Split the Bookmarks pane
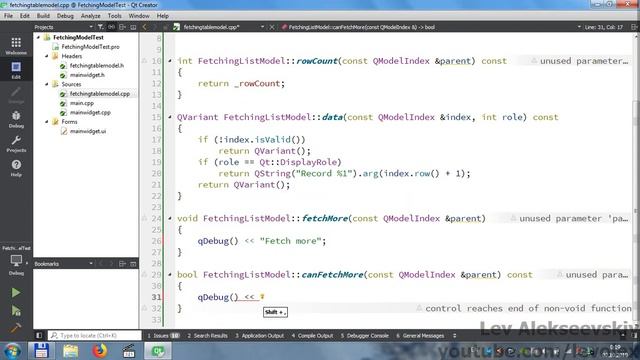The height and width of the screenshot is (360, 640). pyautogui.click(x=122, y=264)
